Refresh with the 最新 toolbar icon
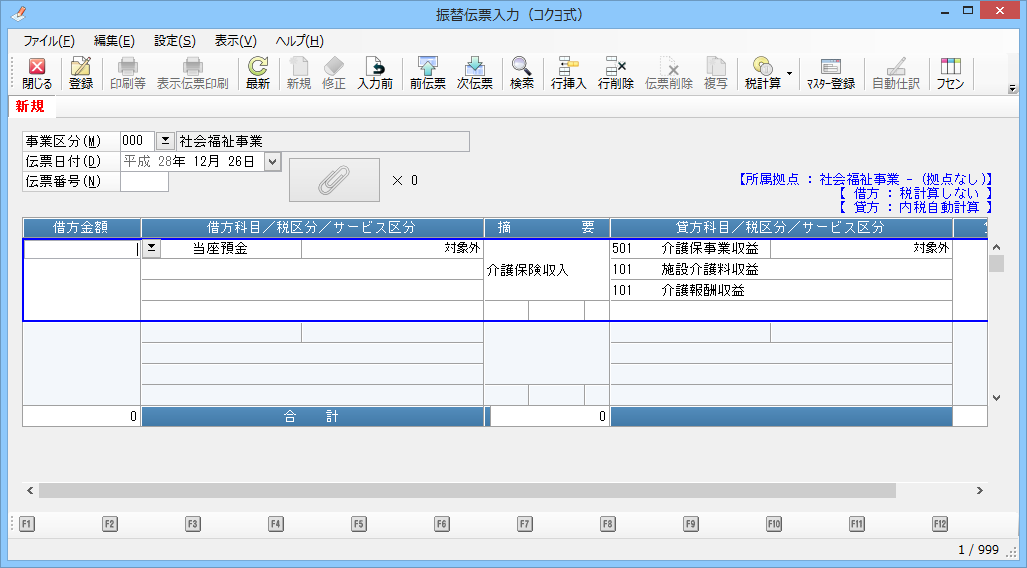This screenshot has width=1027, height=568. (258, 73)
